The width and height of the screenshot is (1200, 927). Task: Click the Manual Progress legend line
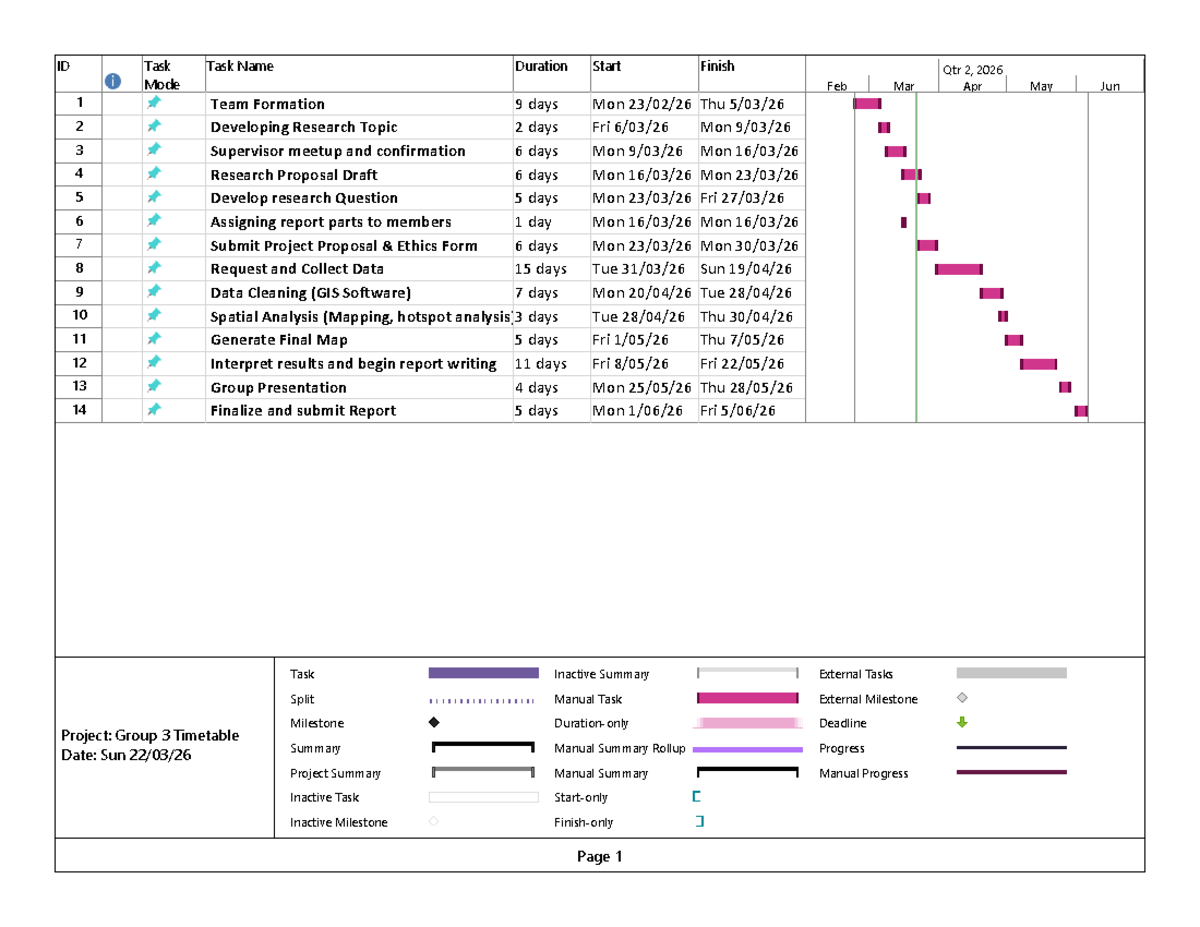pyautogui.click(x=1012, y=772)
